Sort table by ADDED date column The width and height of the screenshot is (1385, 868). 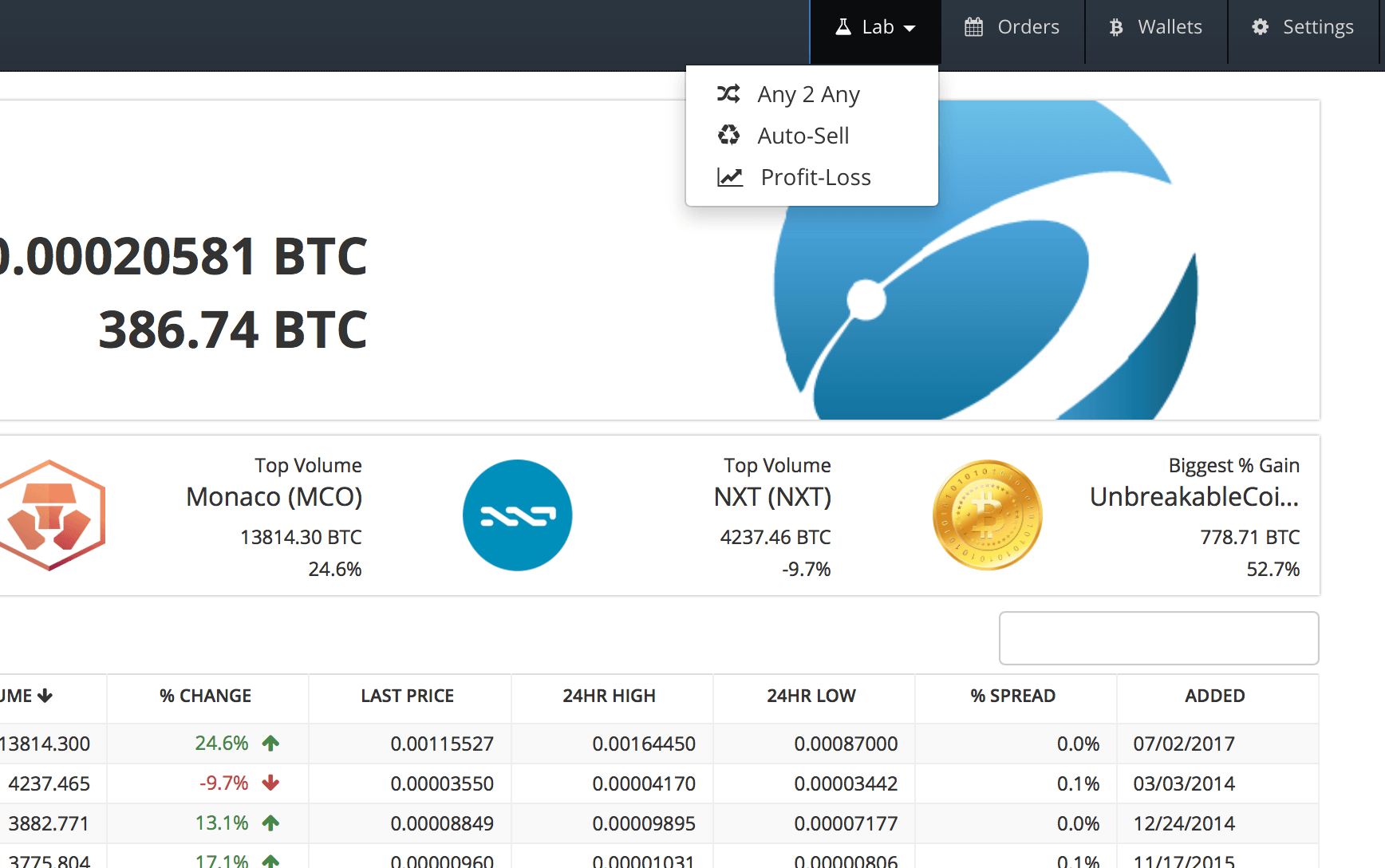point(1214,696)
